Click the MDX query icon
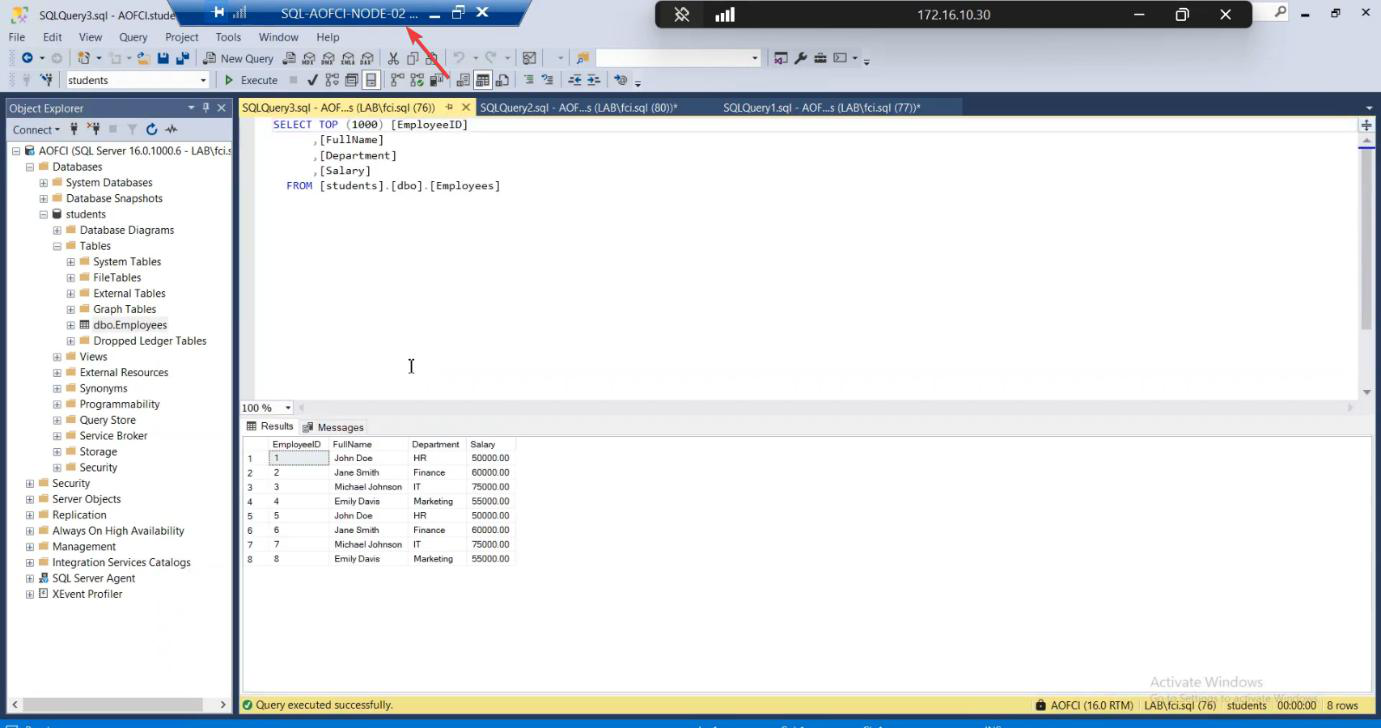Image resolution: width=1381 pixels, height=728 pixels. coord(309,58)
